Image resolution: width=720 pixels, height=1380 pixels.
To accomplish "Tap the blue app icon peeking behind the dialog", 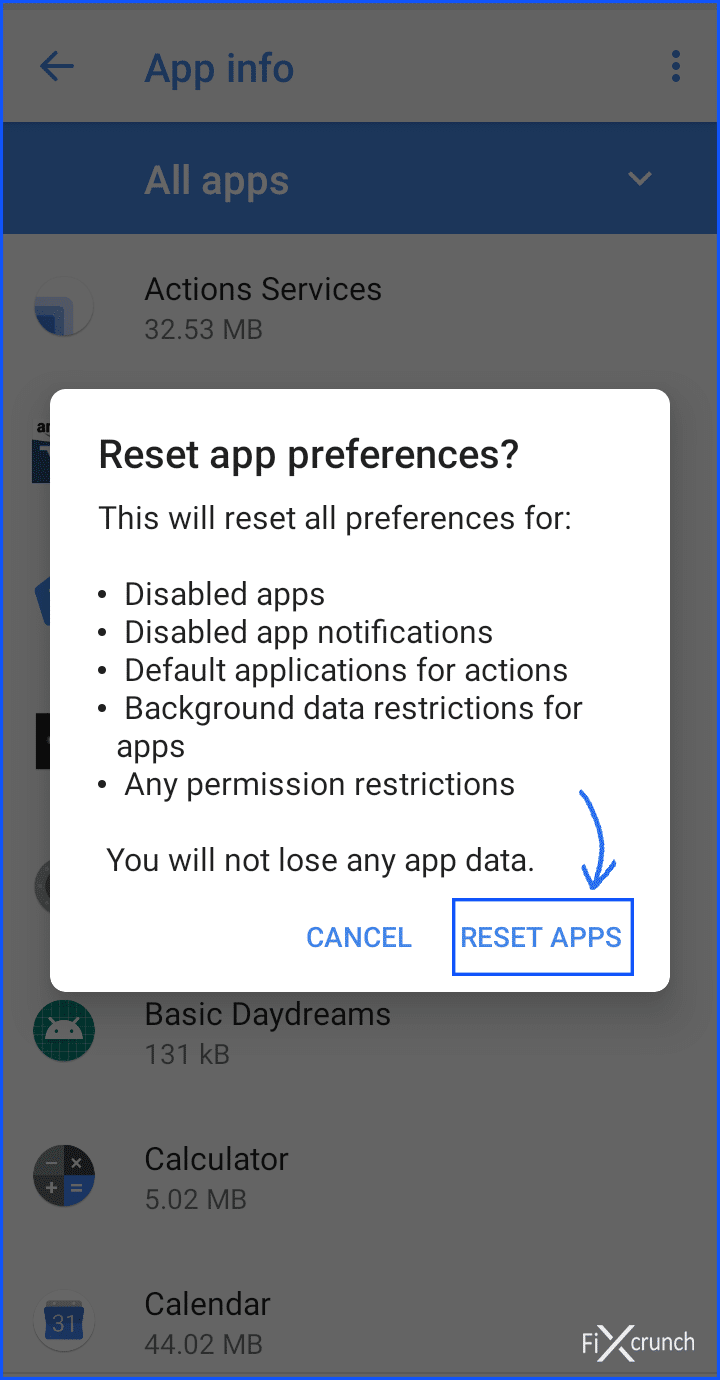I will coord(42,598).
